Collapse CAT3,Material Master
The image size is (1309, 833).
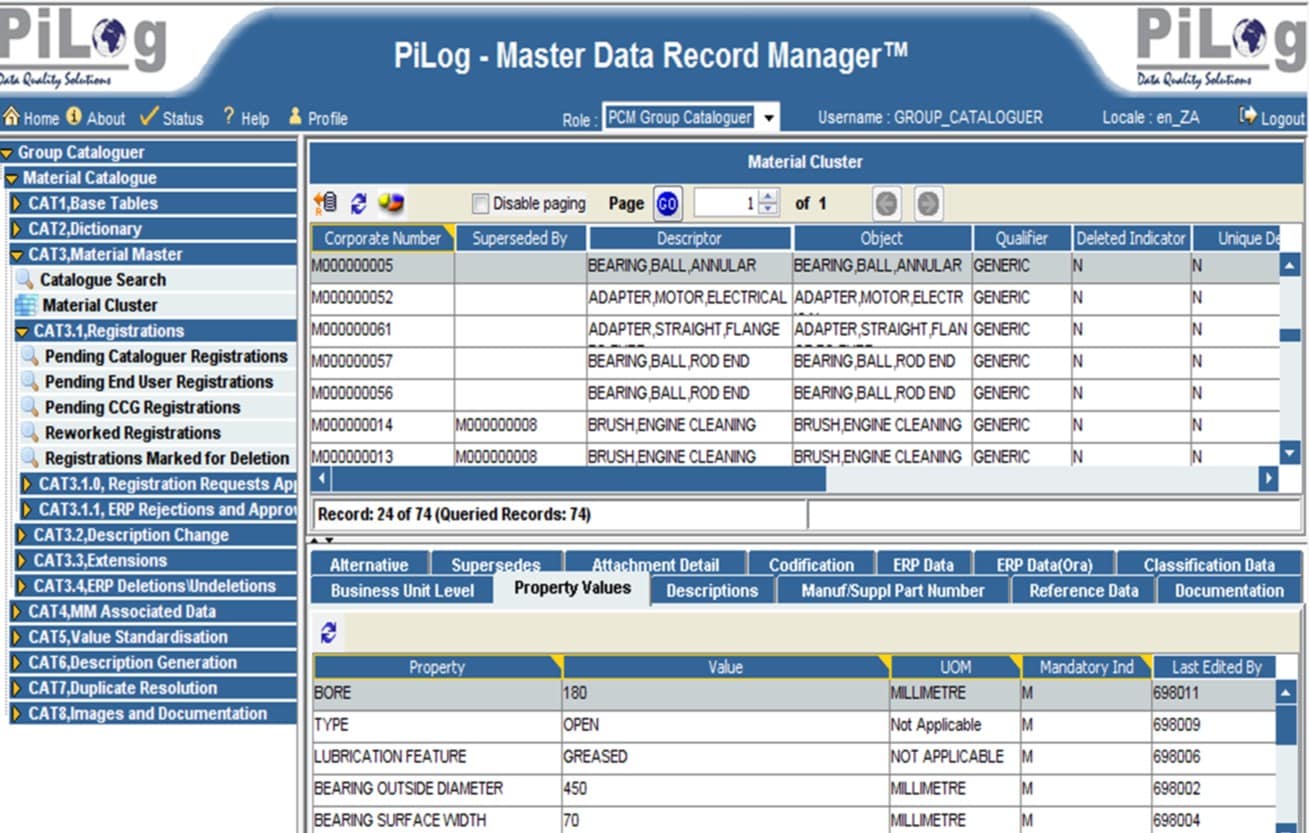19,255
